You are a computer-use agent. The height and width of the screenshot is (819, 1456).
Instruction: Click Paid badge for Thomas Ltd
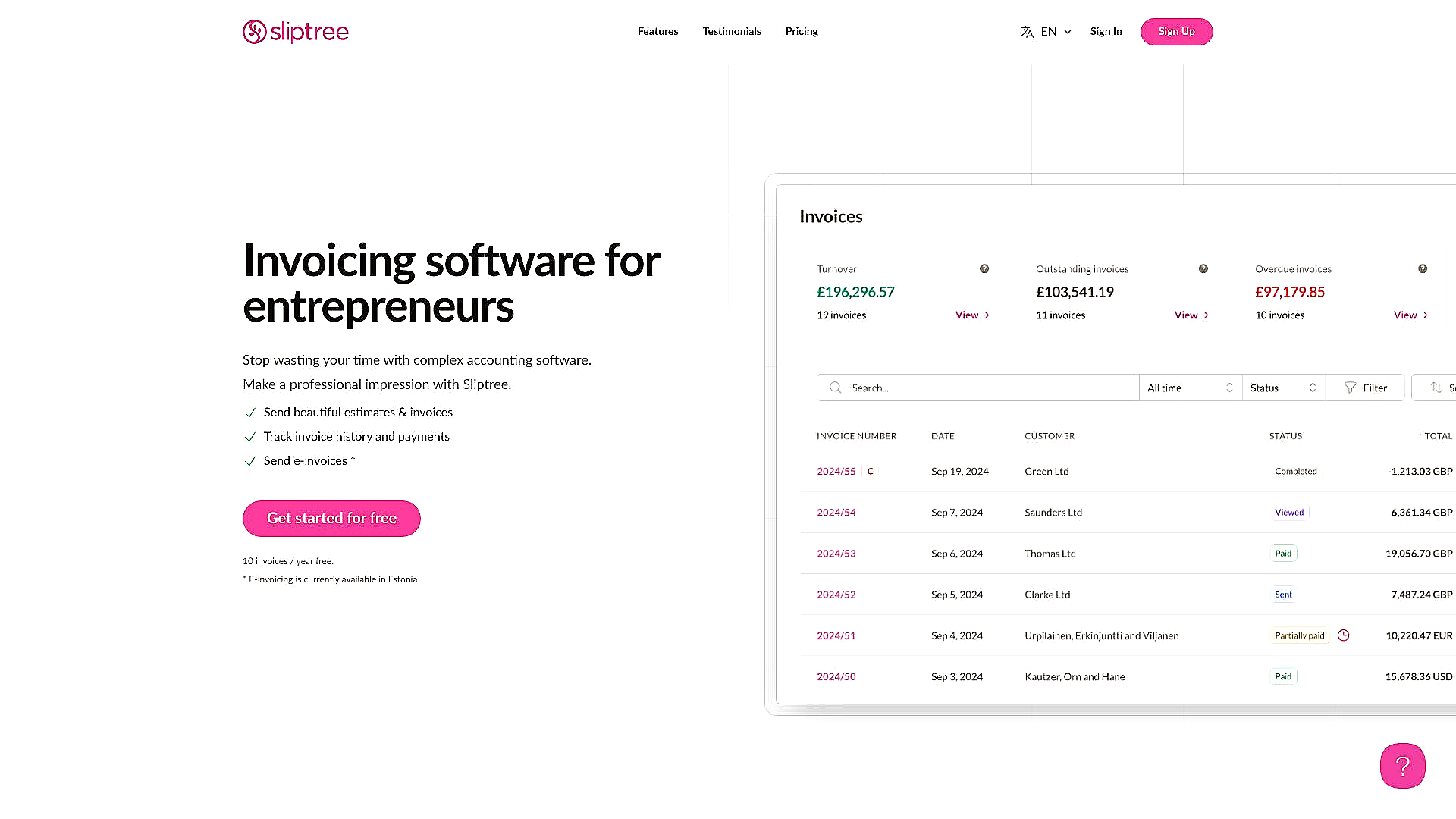(x=1283, y=554)
